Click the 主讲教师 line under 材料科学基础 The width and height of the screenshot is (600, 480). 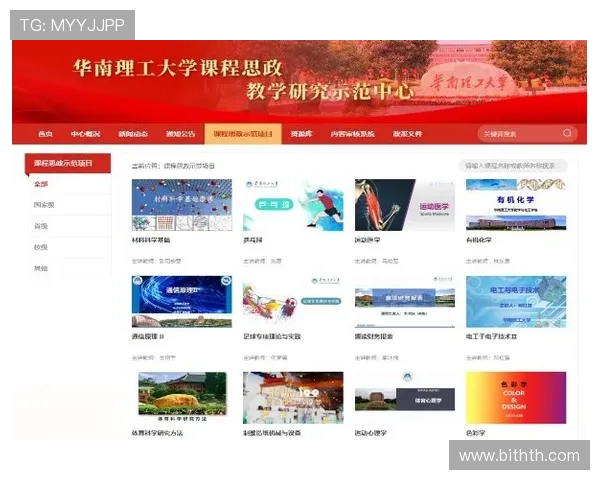pyautogui.click(x=157, y=261)
